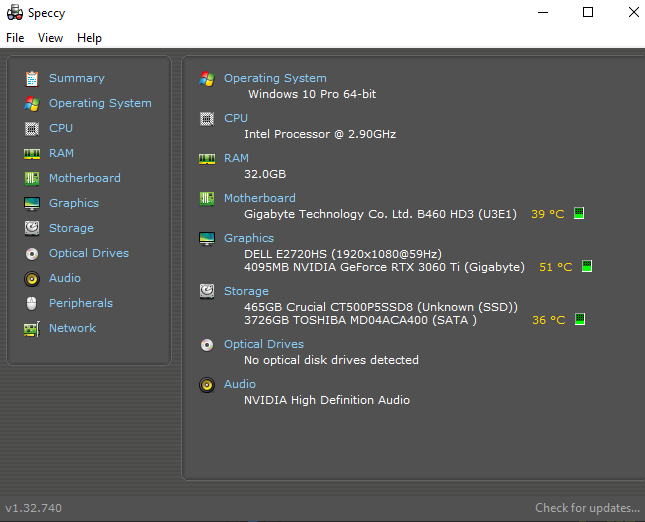The image size is (645, 522).
Task: Click the CPU chip icon in sidebar
Action: [x=32, y=129]
